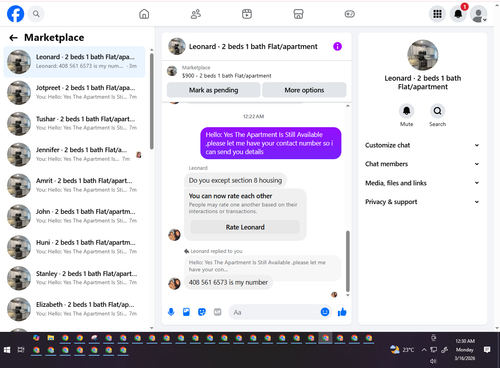Screen dimensions: 500x368
Task: Open Stanley conversation in chat list
Action: point(75,278)
